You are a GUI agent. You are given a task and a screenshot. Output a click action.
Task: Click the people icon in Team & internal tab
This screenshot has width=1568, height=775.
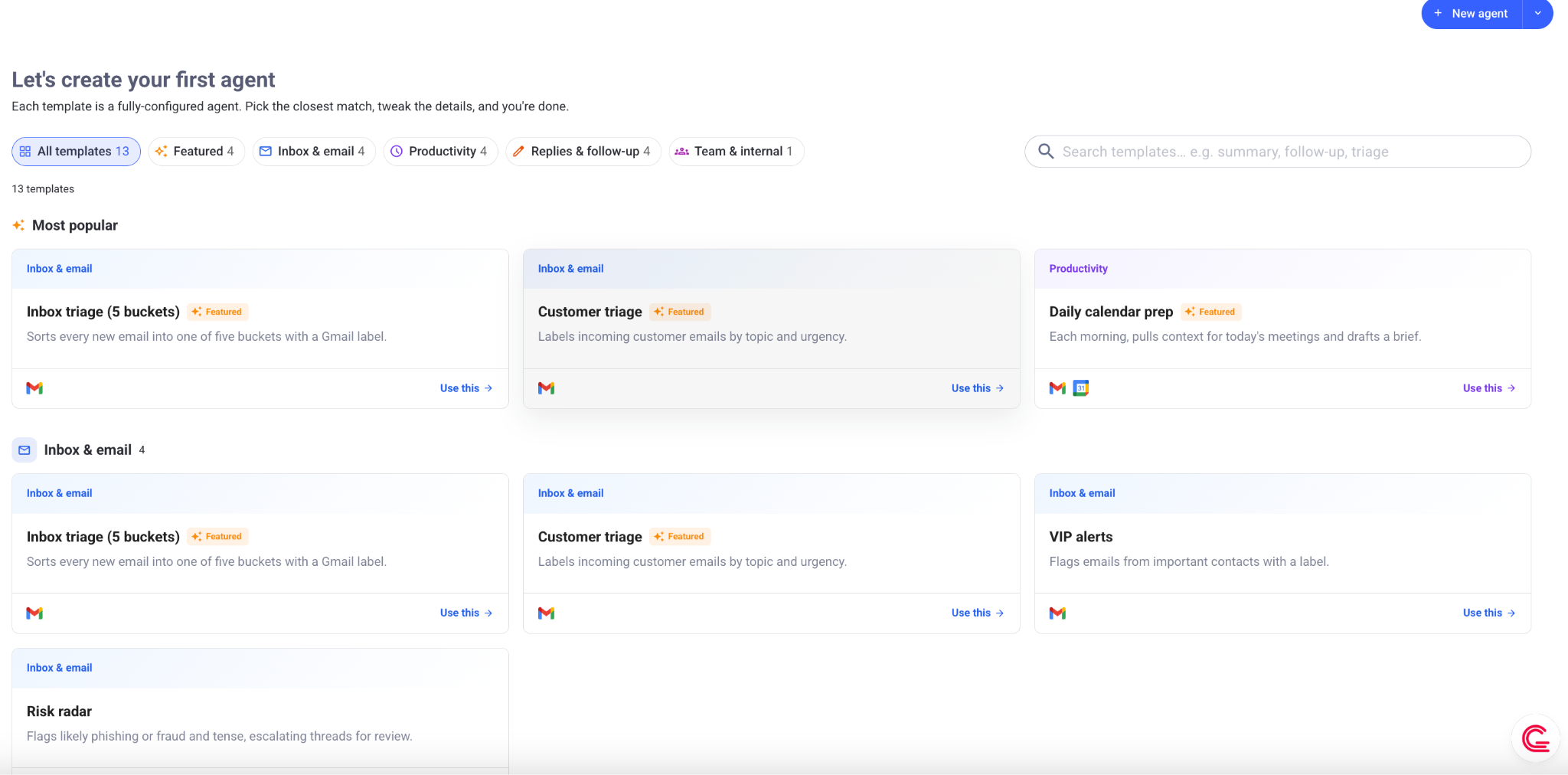click(681, 152)
